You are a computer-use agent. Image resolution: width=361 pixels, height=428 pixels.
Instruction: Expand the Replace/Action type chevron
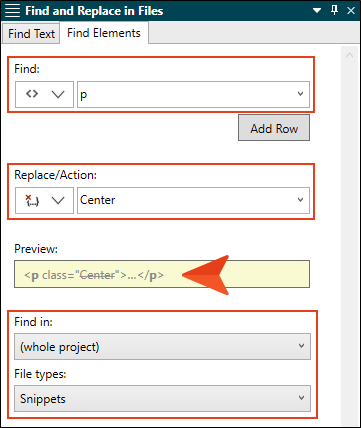pos(58,201)
